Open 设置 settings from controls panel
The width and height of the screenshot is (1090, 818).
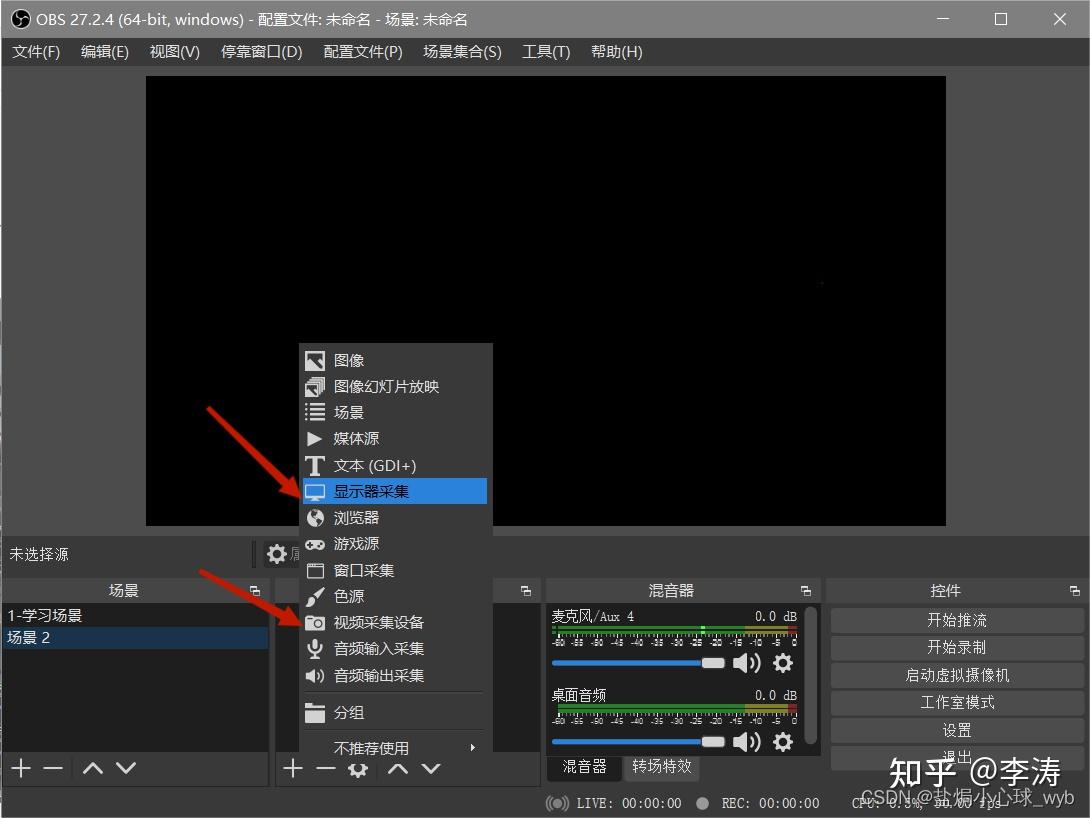point(957,730)
